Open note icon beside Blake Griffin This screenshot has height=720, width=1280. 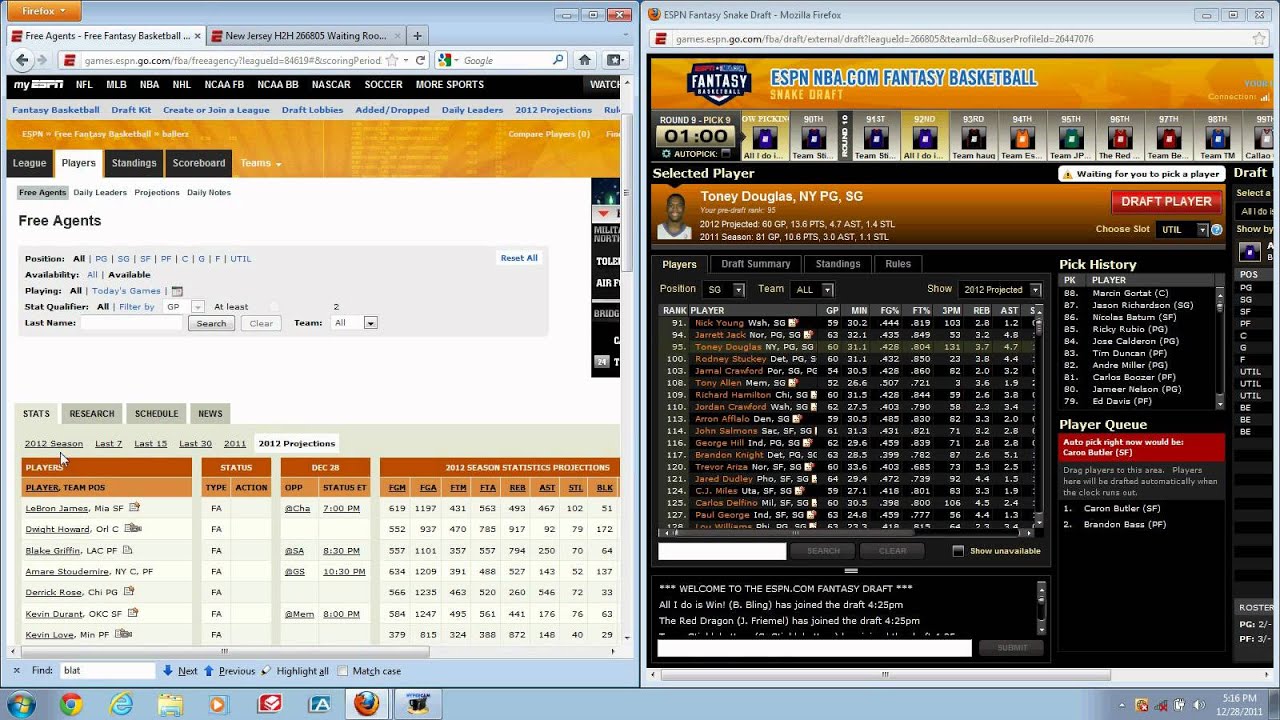[127, 550]
